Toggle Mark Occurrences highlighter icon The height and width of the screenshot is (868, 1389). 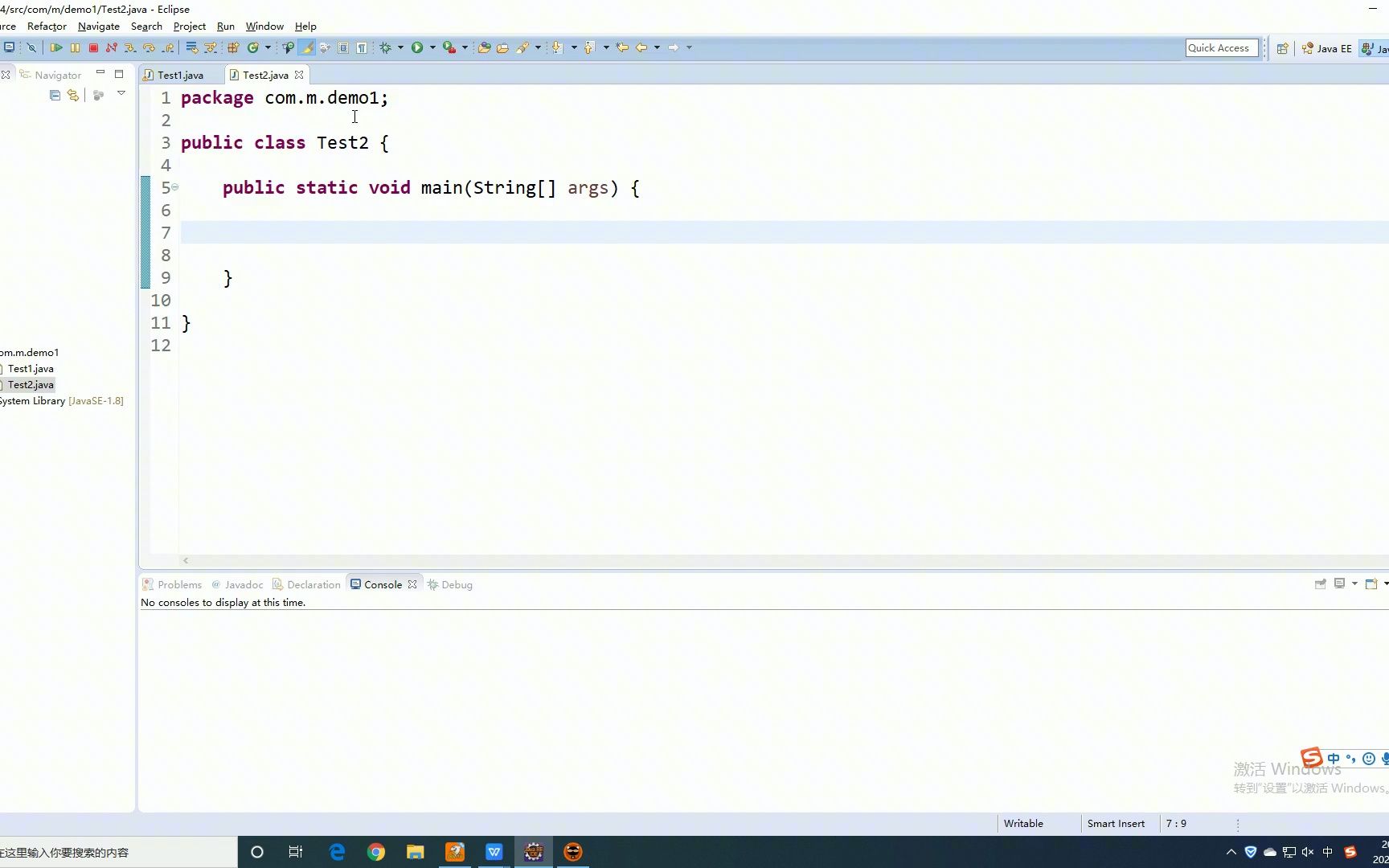click(306, 48)
